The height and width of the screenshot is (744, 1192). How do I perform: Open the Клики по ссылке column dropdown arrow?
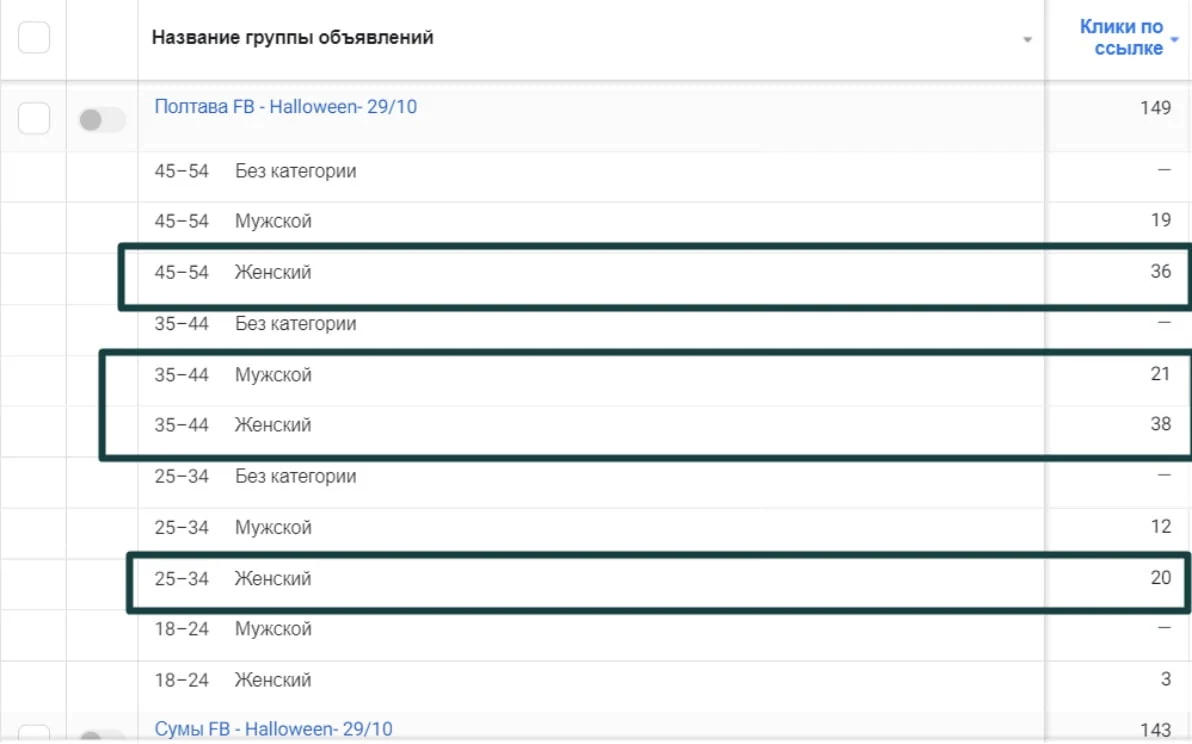click(1175, 39)
